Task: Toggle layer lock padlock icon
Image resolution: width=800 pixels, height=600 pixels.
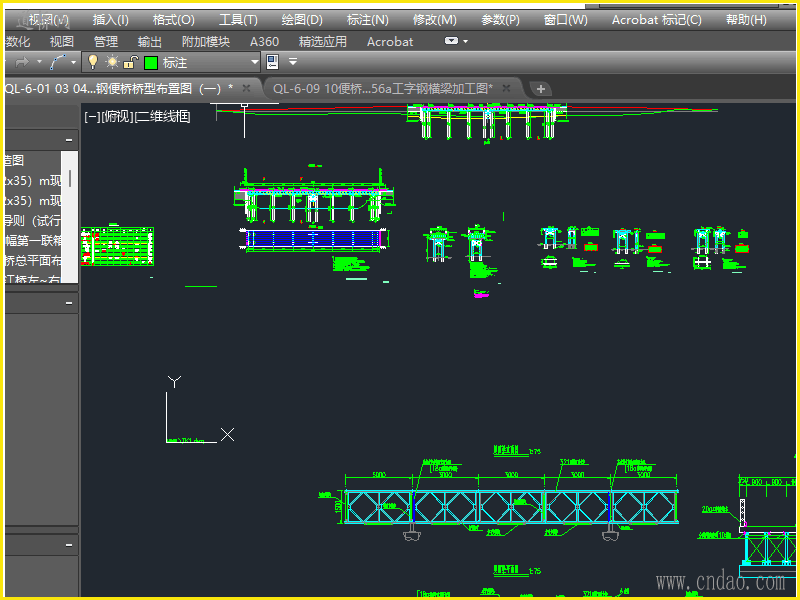Action: [x=131, y=62]
